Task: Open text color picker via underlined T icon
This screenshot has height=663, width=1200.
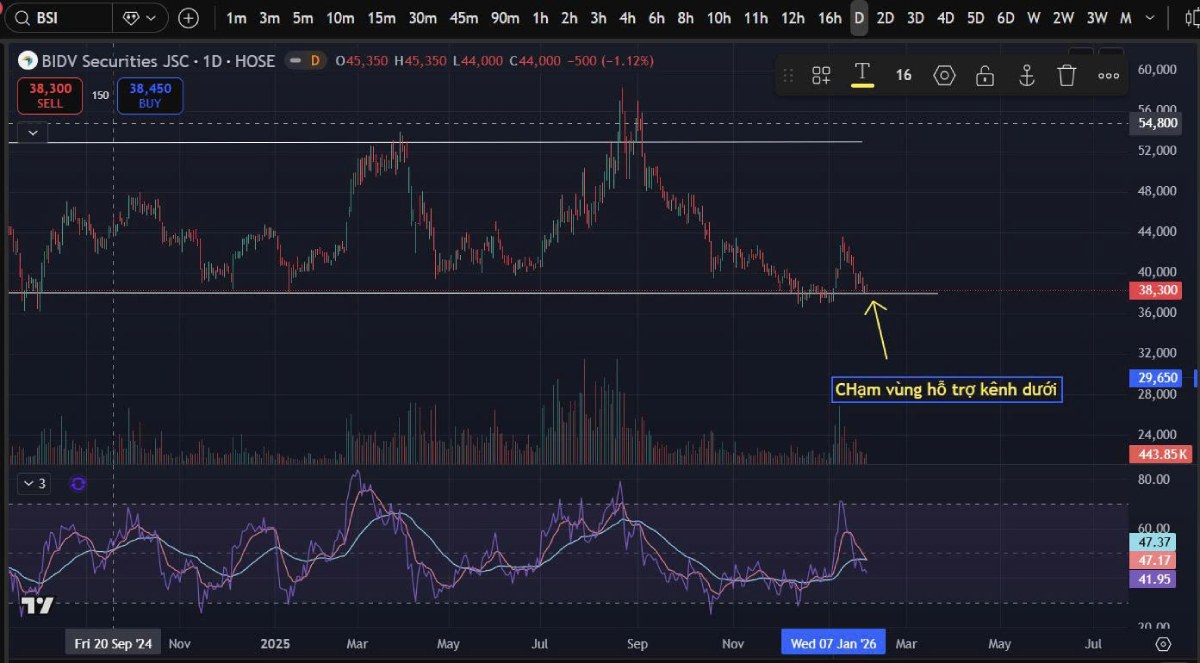Action: (861, 74)
